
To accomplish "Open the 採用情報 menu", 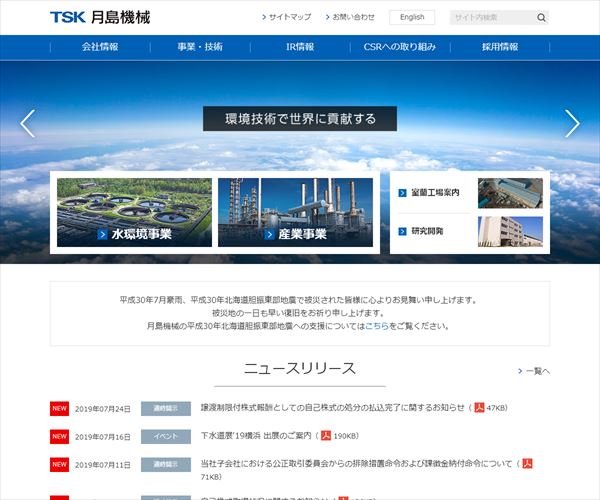I will [500, 47].
